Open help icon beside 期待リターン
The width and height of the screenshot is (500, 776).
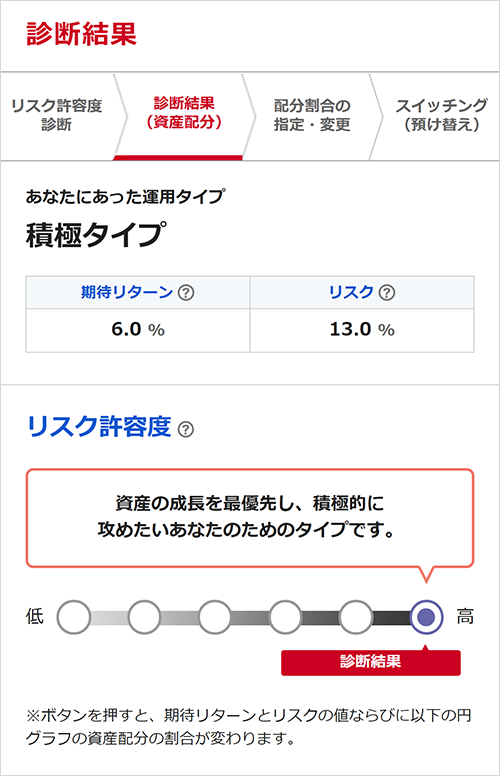(186, 292)
